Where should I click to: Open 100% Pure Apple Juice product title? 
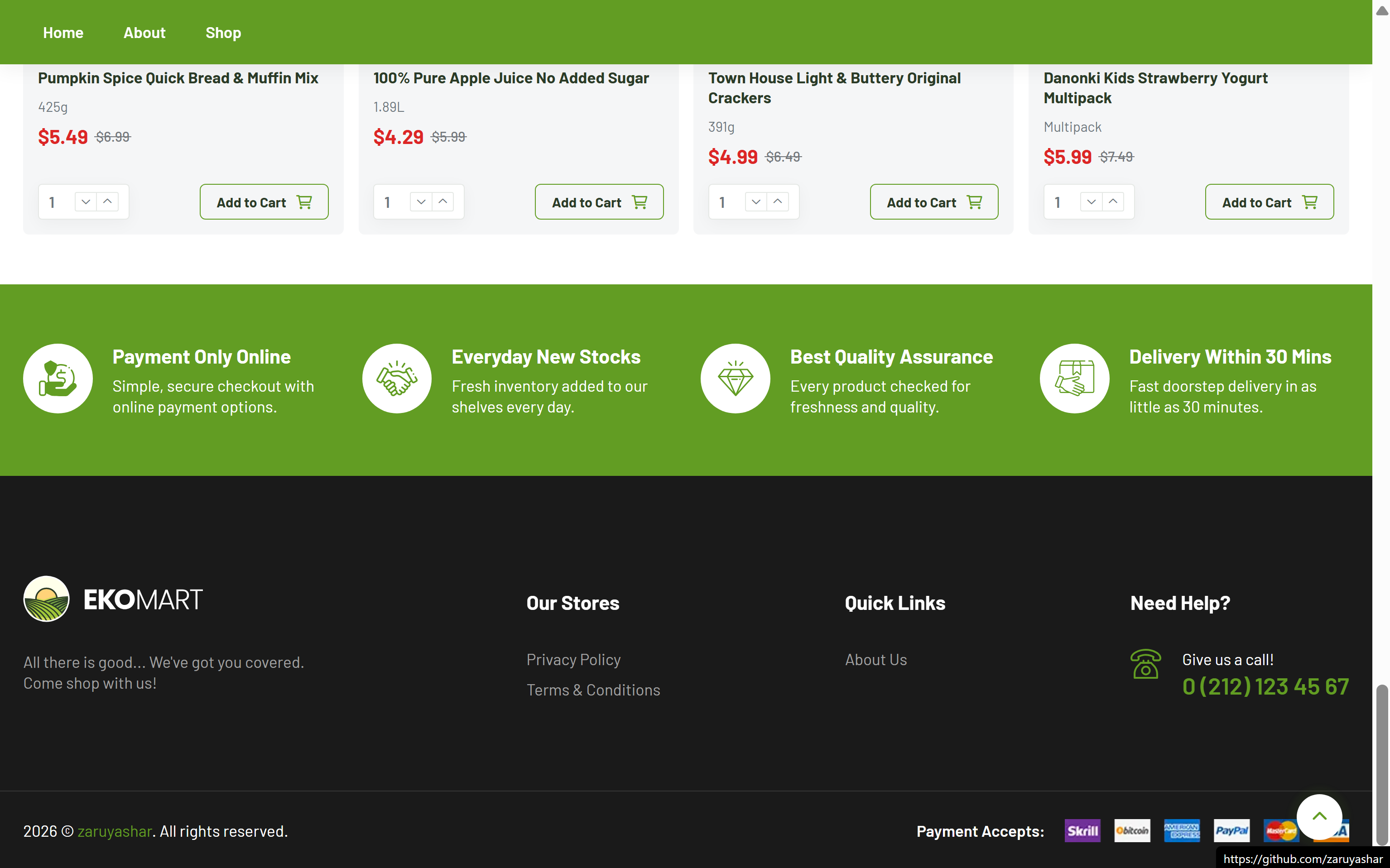click(x=511, y=78)
